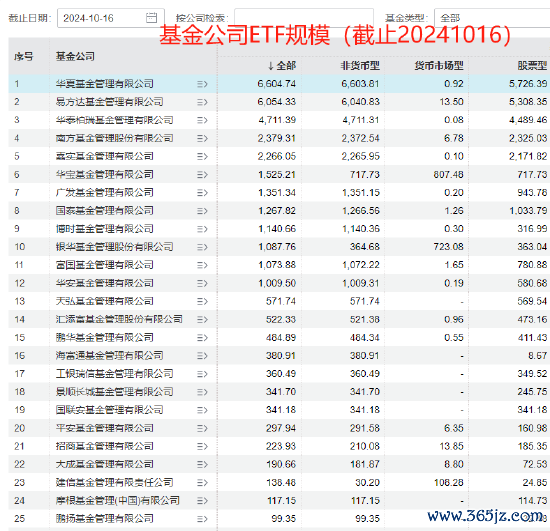
Task: Click details arrow icon for 鹏扬基金管理有限公司
Action: [202, 519]
